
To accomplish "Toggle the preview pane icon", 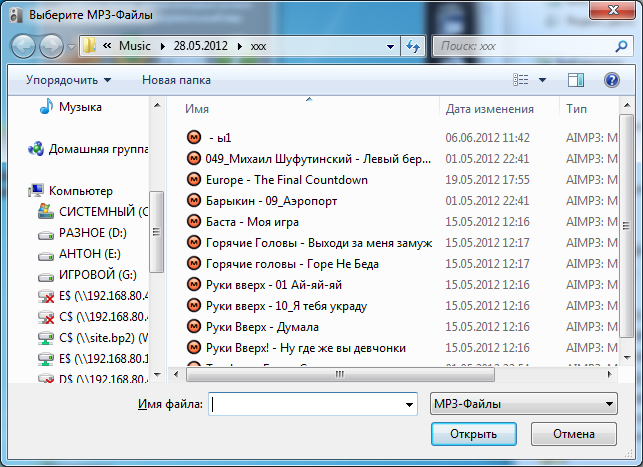I will click(x=576, y=80).
